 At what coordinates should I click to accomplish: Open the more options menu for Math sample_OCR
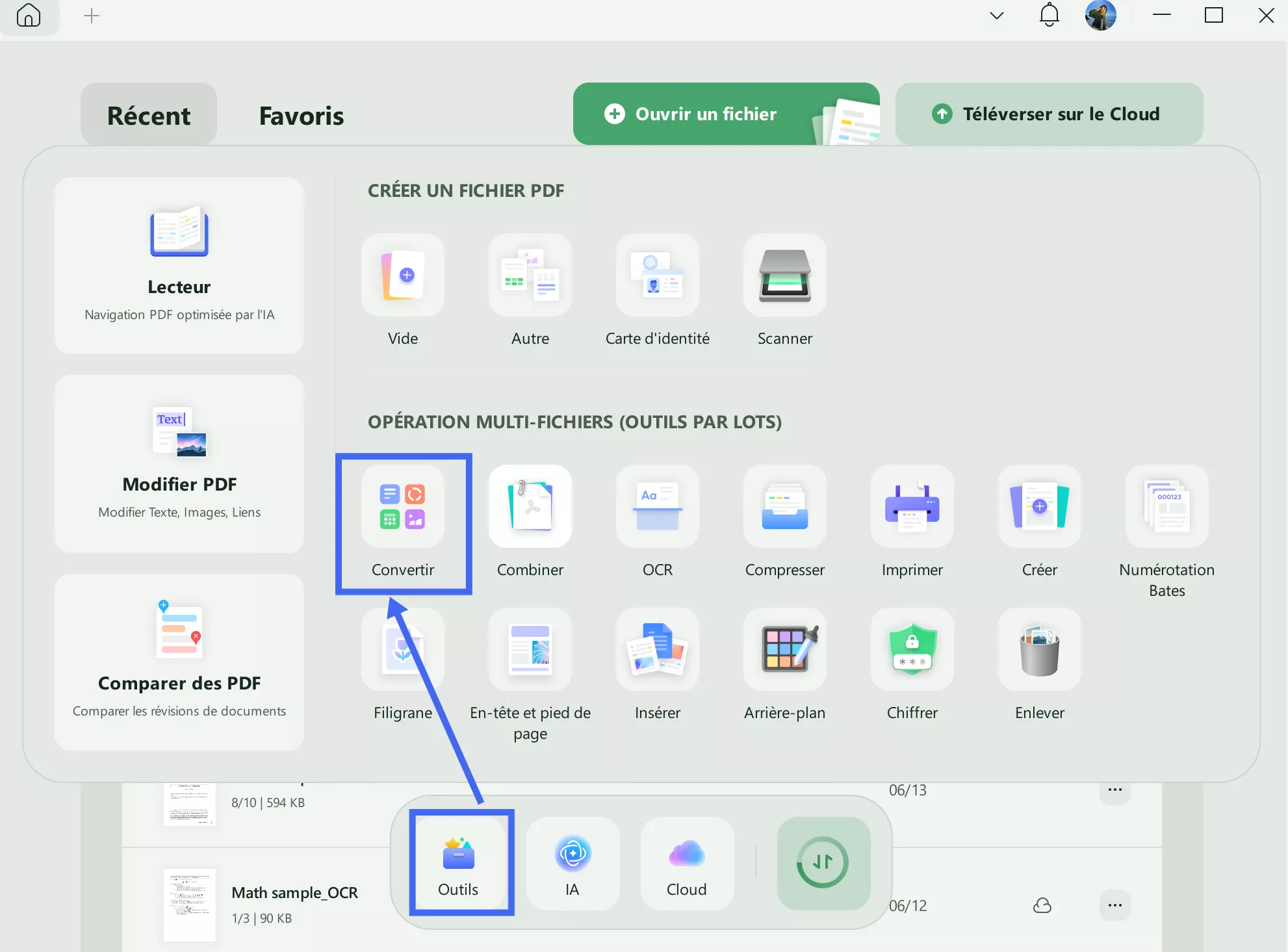[1115, 905]
